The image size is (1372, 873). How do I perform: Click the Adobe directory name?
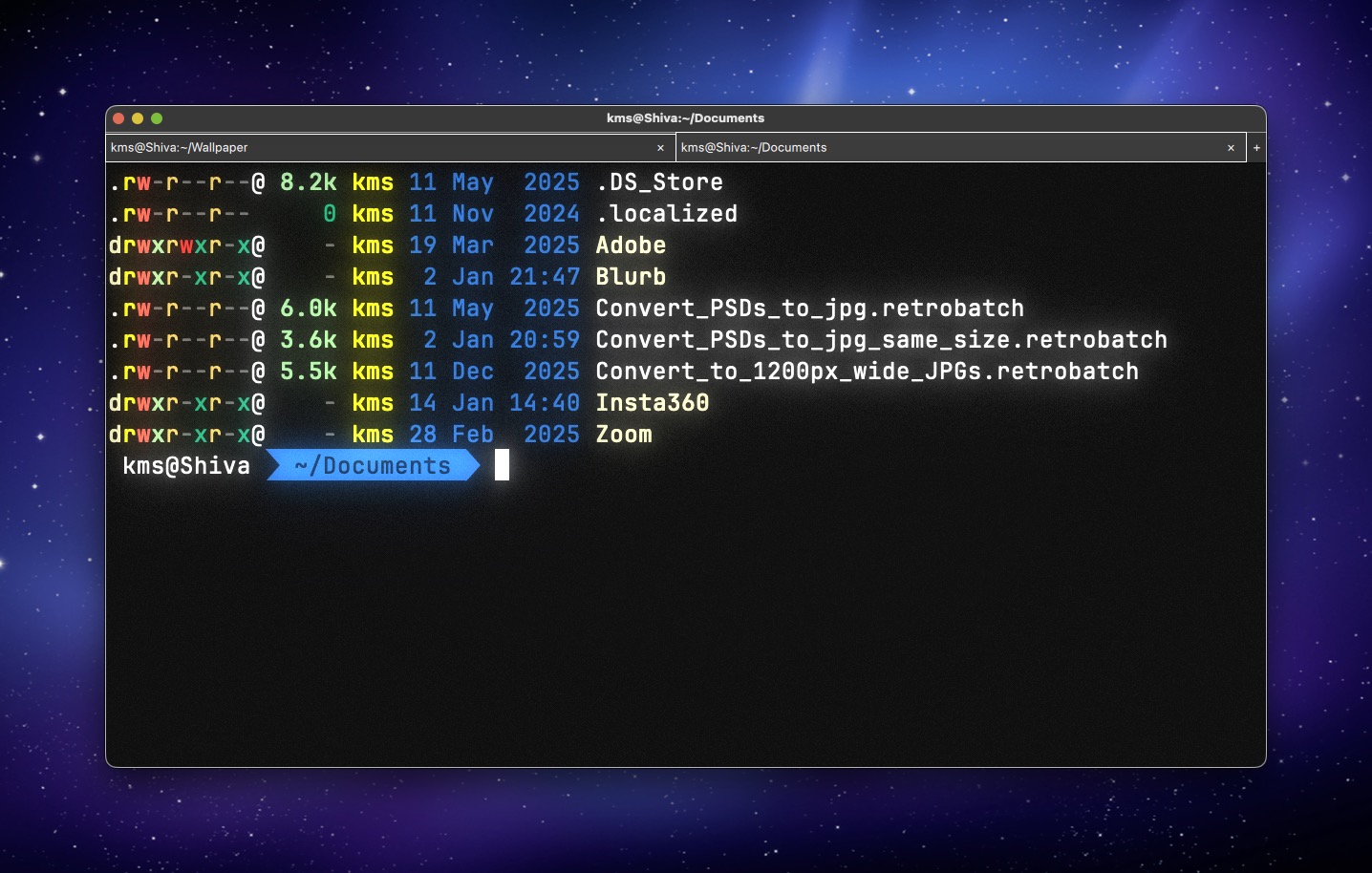(x=631, y=245)
